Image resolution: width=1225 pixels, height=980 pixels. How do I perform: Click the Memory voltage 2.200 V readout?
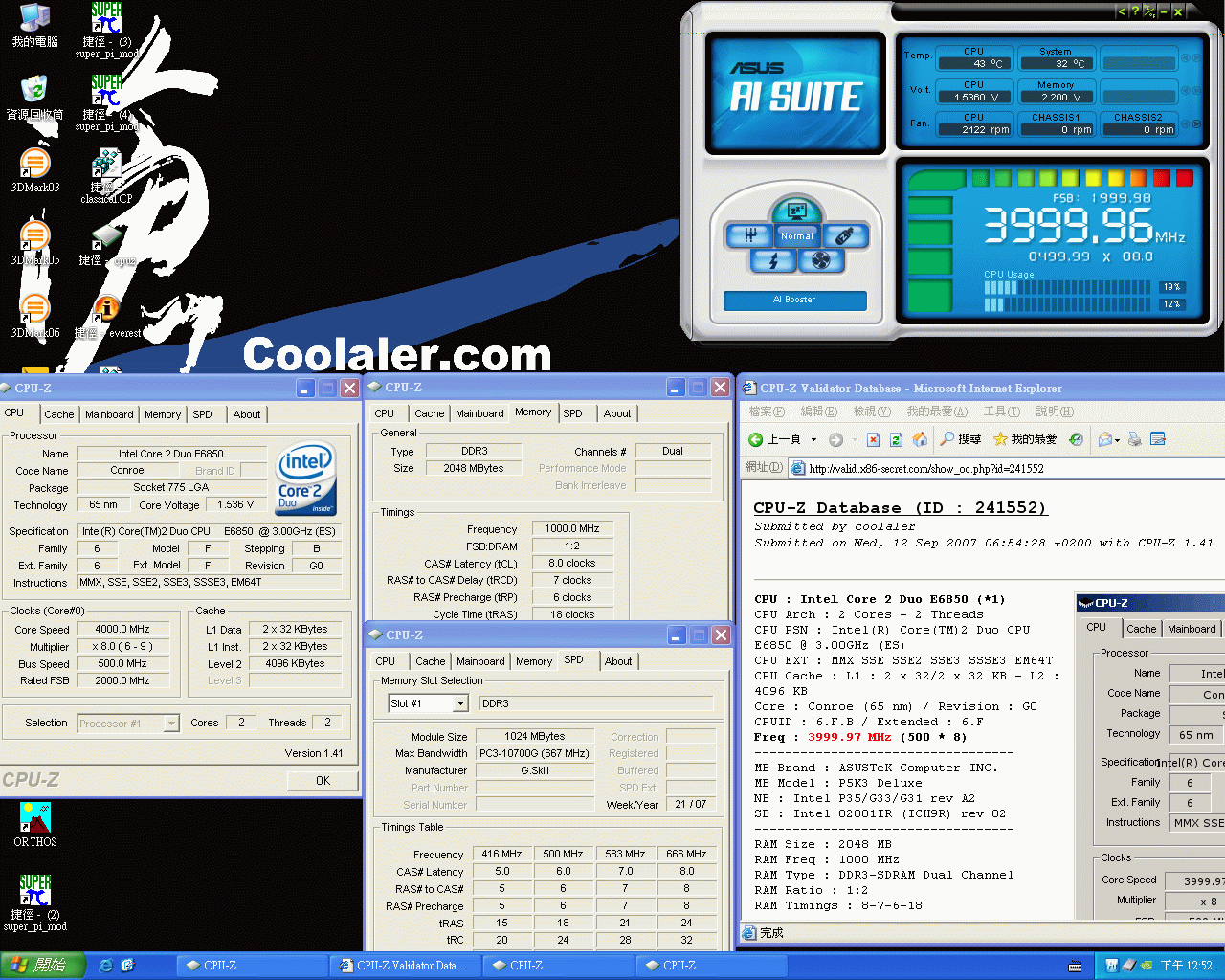(1056, 97)
